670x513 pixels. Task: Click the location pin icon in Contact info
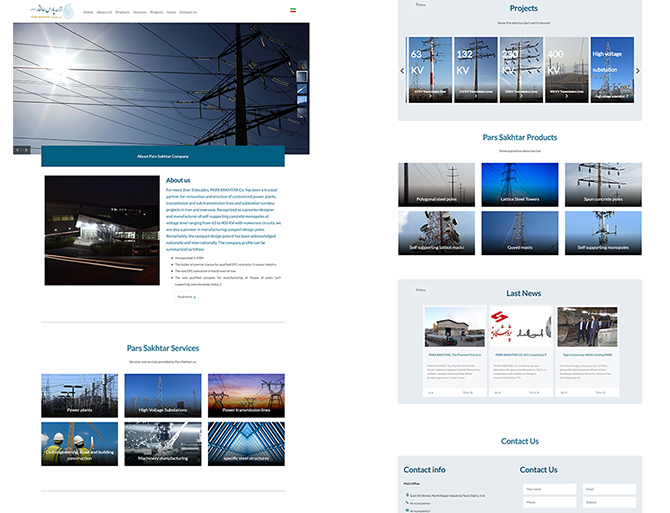tap(407, 494)
